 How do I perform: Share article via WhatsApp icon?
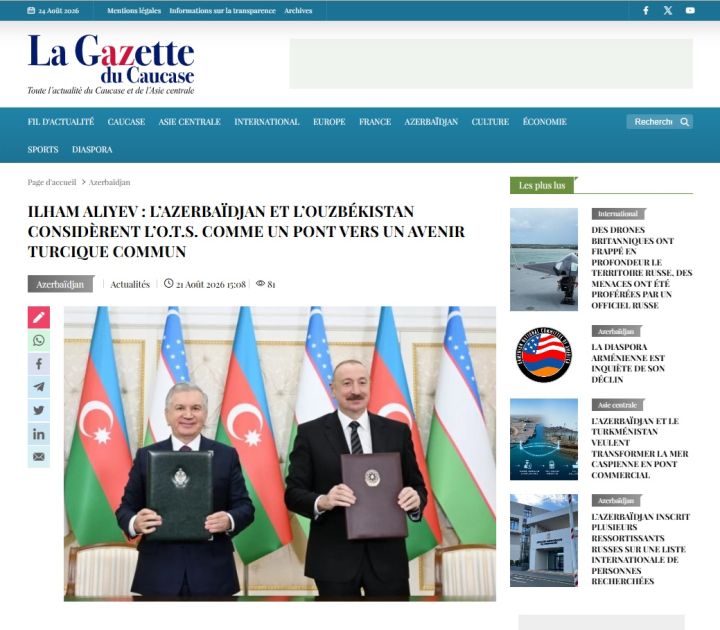pyautogui.click(x=39, y=341)
